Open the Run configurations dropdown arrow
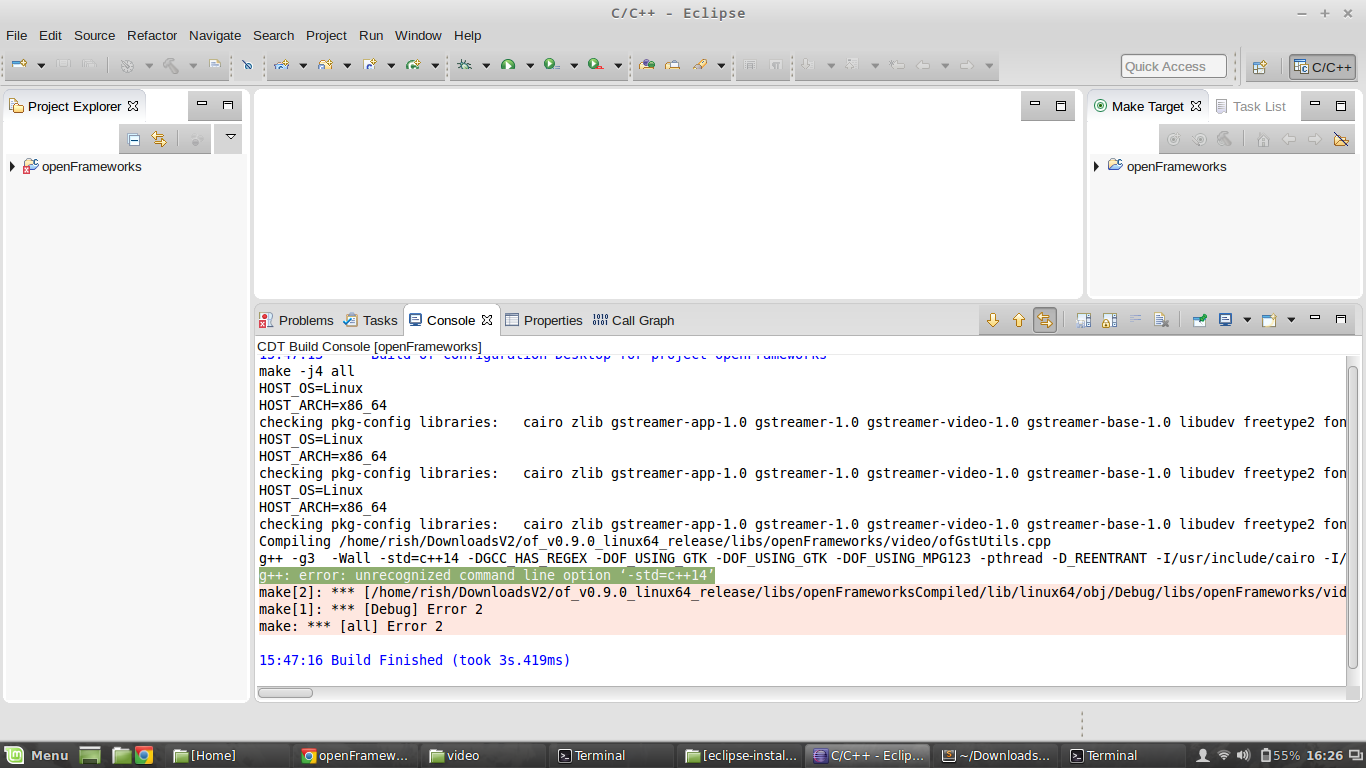Screen dimensions: 1366x768 (x=530, y=66)
